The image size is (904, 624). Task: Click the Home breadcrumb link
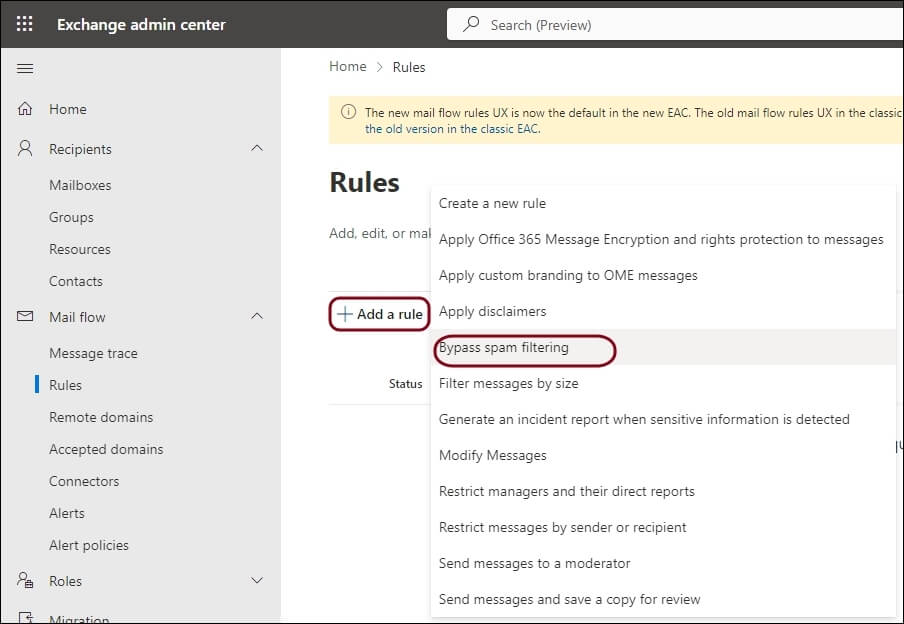[x=348, y=67]
